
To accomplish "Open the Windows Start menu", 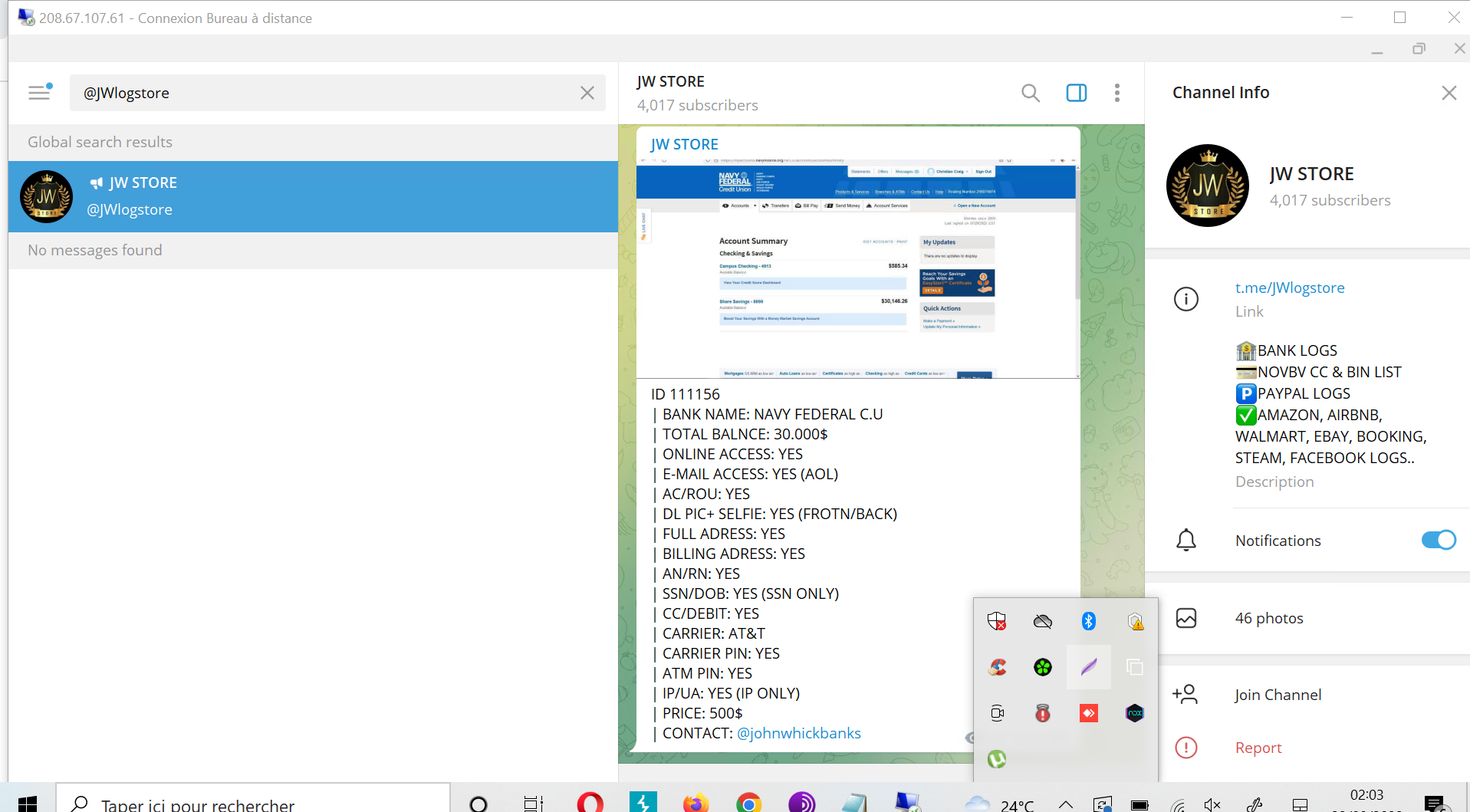I will coord(28,803).
